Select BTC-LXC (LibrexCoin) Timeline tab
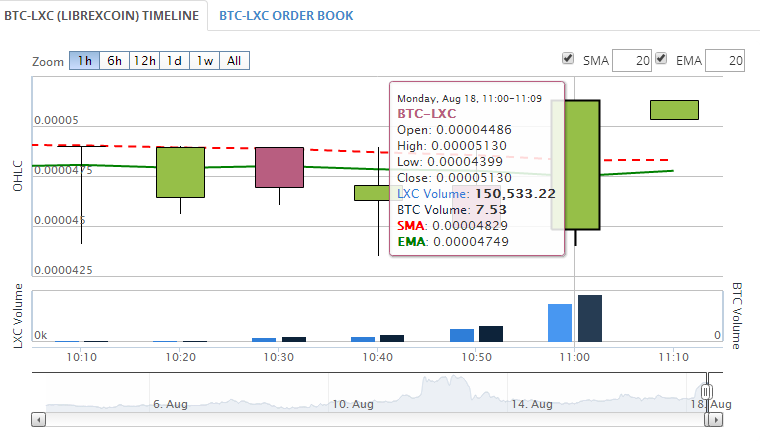 pos(101,16)
